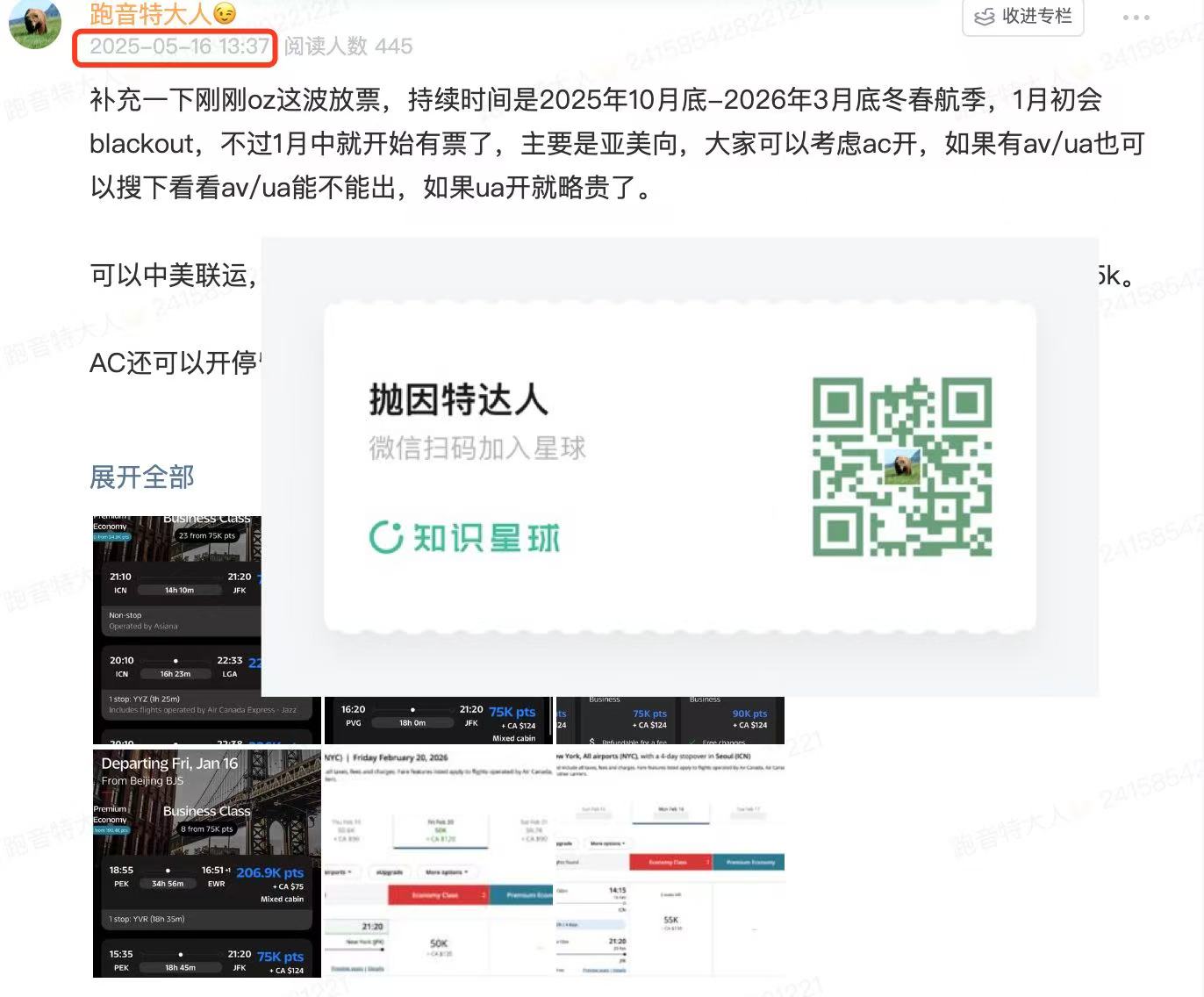Click the paragraph starting AC还可以开停
Screen dimensions: 1204x997
pos(175,362)
